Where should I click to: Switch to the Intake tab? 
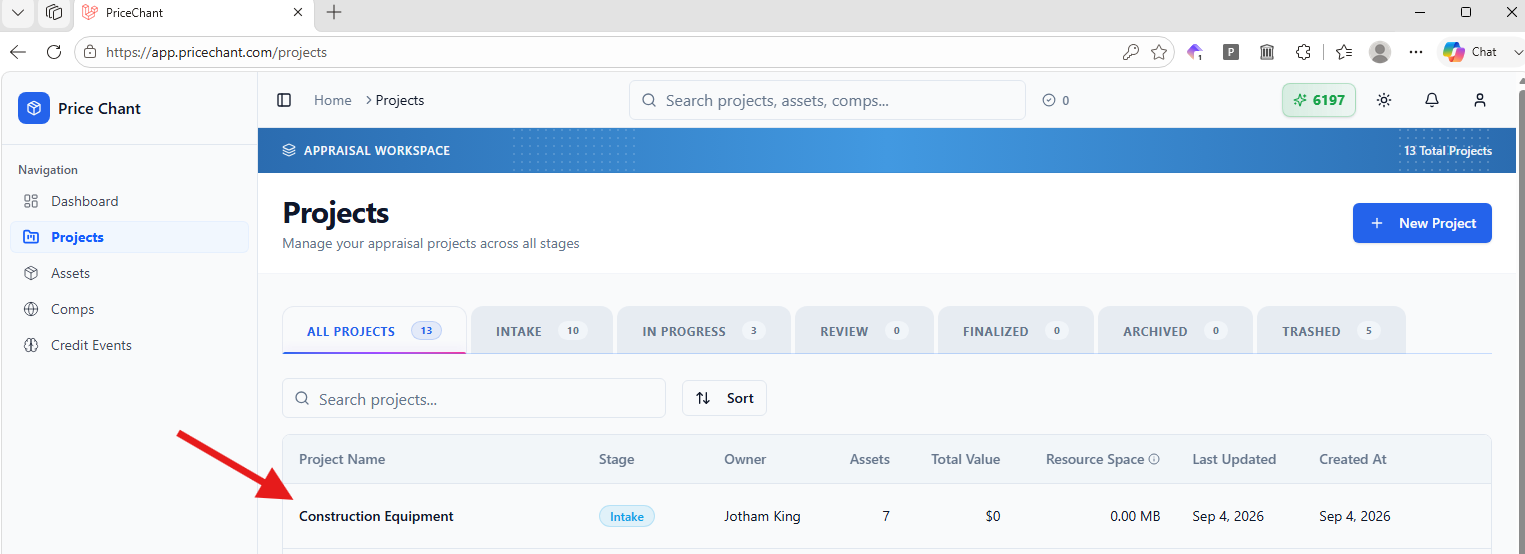coord(541,331)
